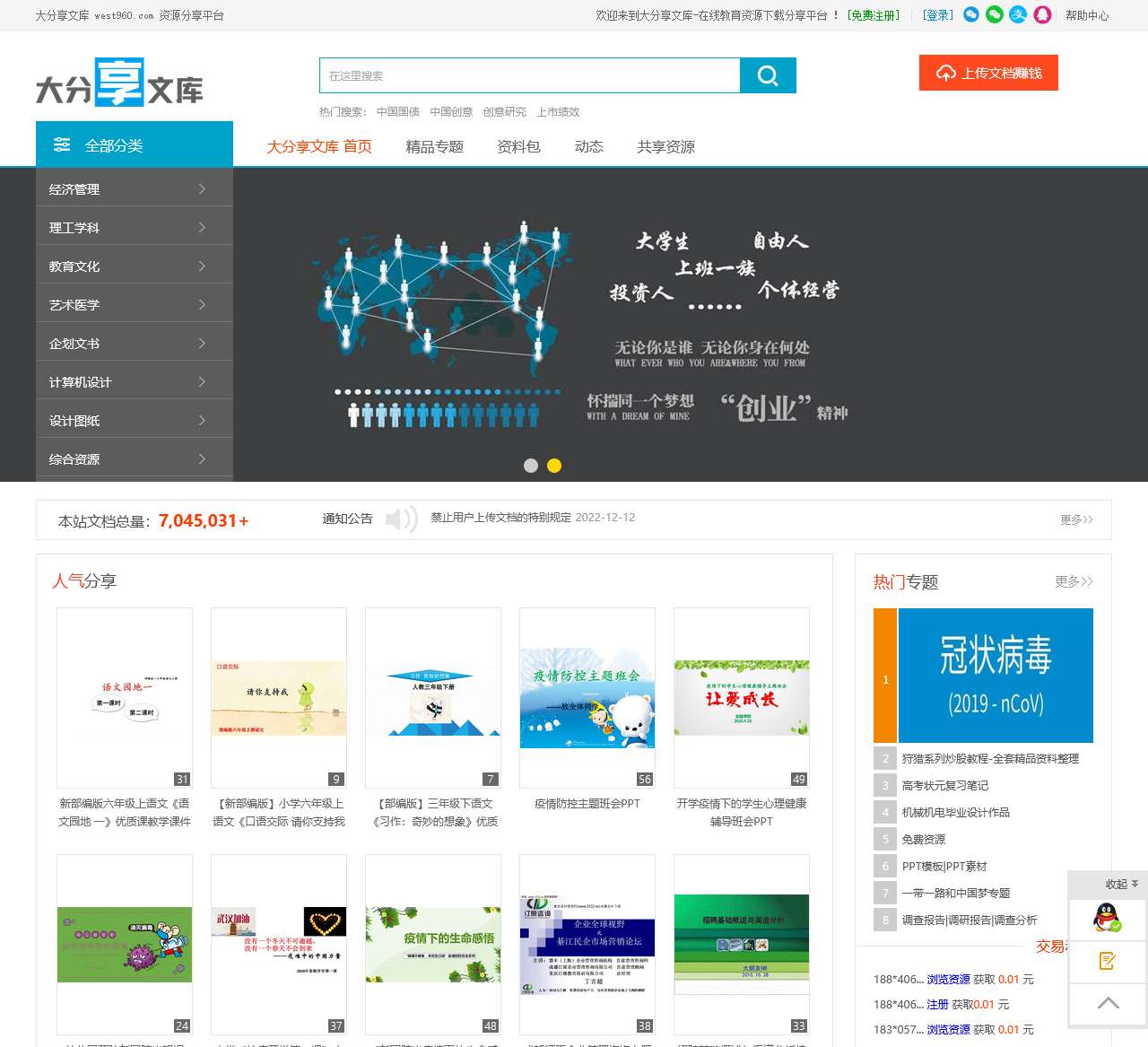Click the 登录 login link
The height and width of the screenshot is (1047, 1148).
point(938,15)
